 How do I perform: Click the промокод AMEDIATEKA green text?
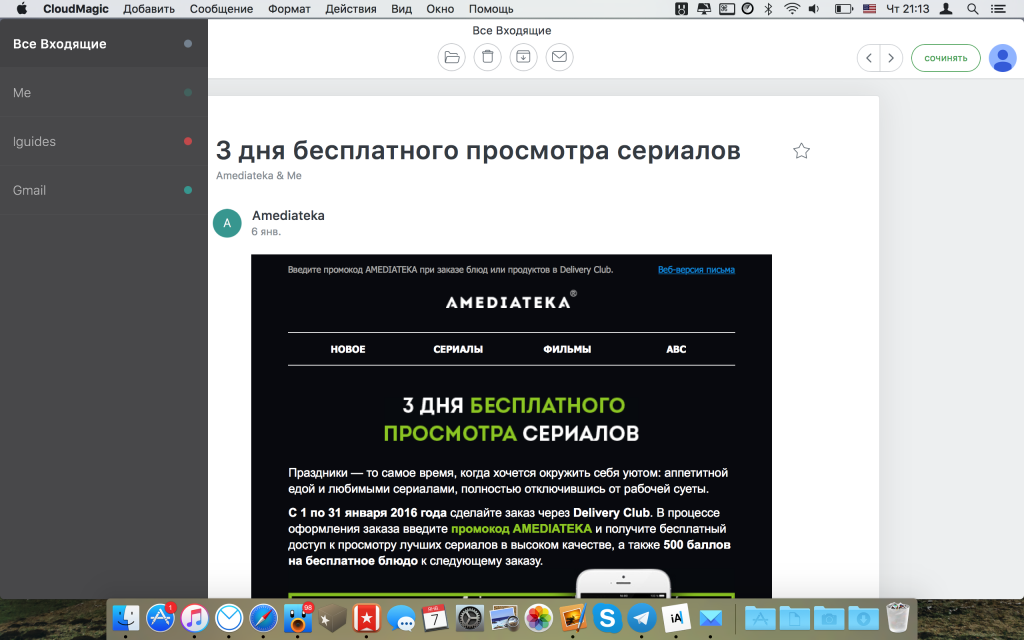(x=521, y=528)
